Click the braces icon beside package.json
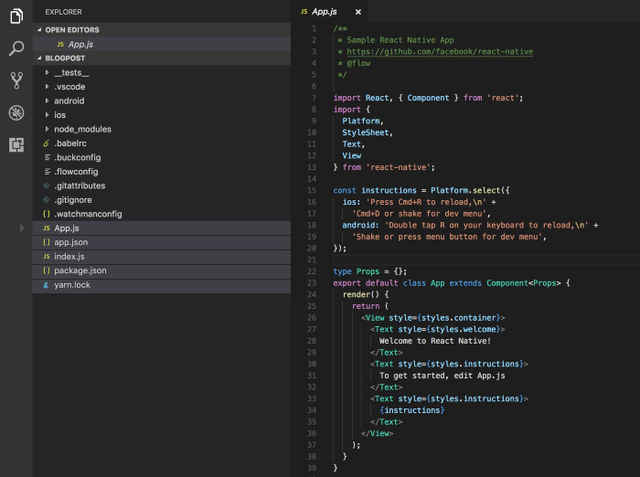640x477 pixels. click(47, 271)
